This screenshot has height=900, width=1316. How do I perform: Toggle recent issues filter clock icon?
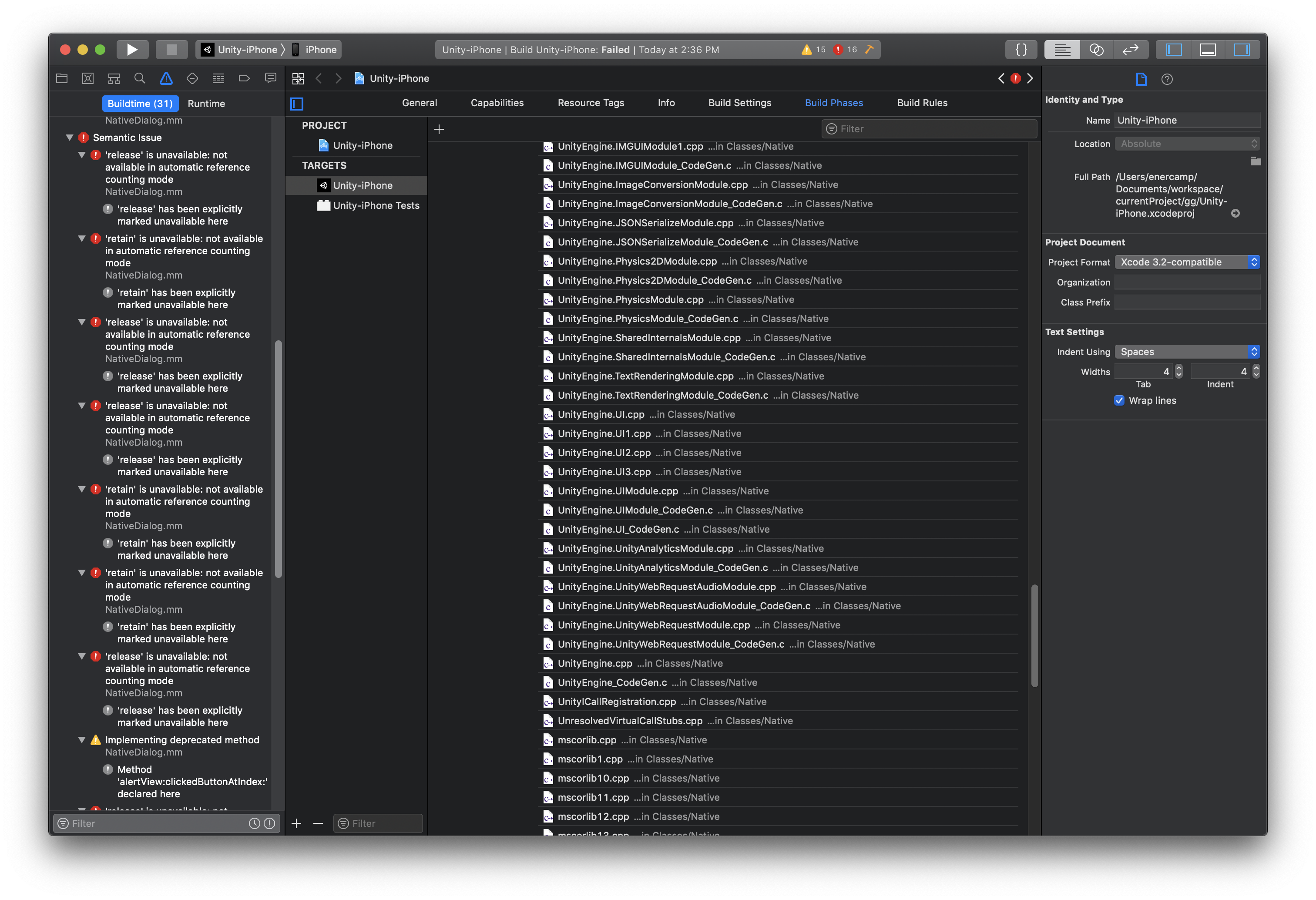[x=254, y=823]
